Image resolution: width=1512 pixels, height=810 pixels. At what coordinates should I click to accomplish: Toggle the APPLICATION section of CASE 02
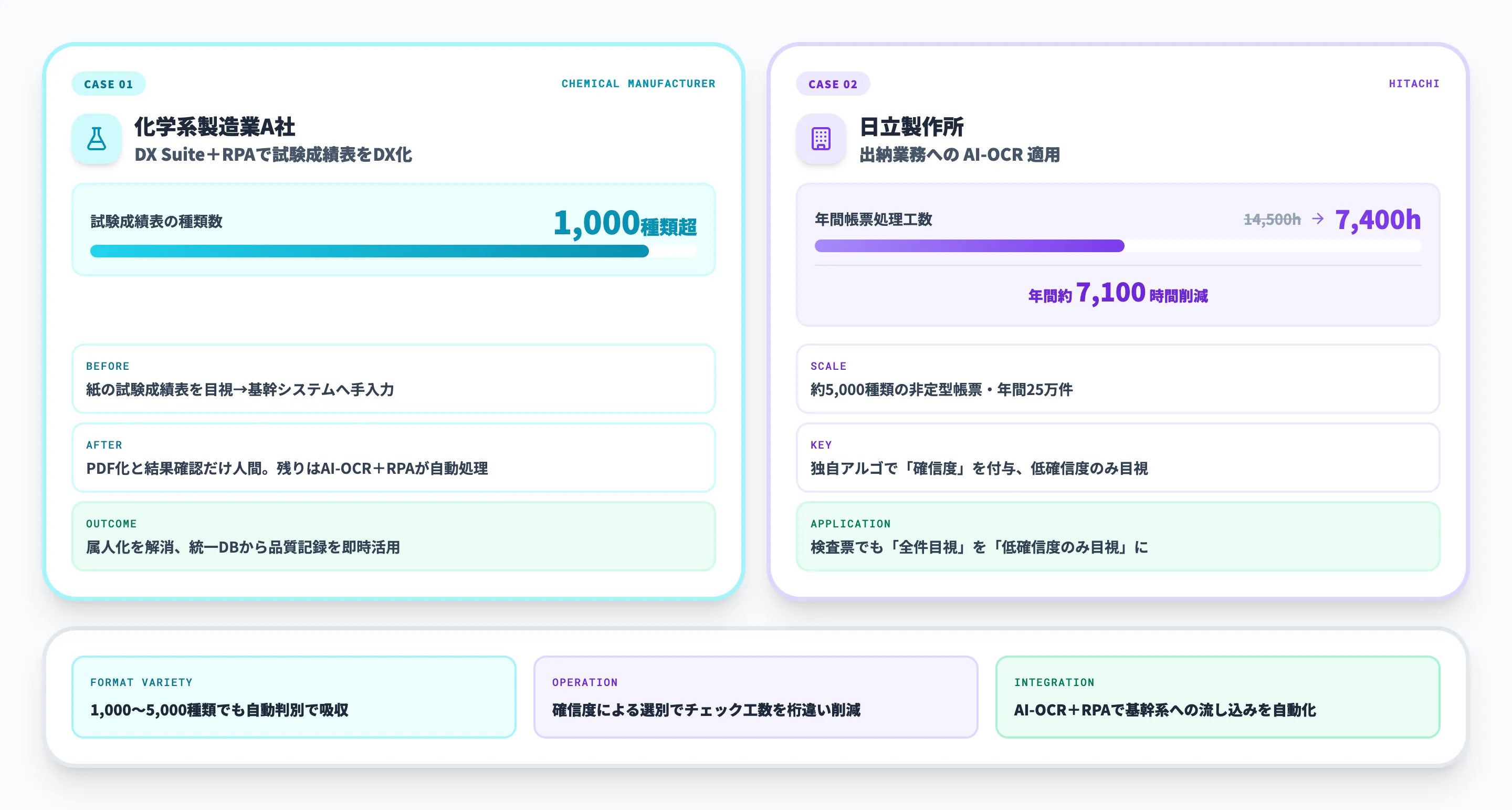point(1118,536)
